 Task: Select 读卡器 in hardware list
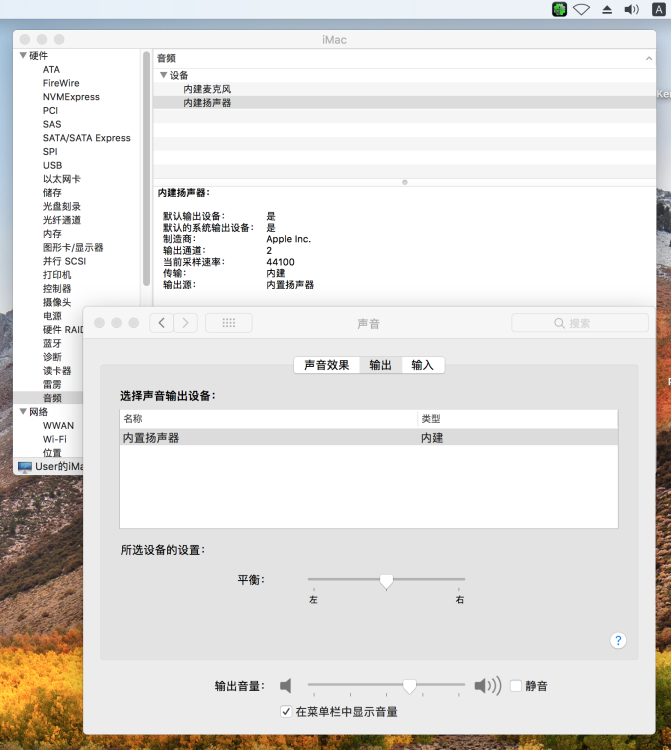57,371
